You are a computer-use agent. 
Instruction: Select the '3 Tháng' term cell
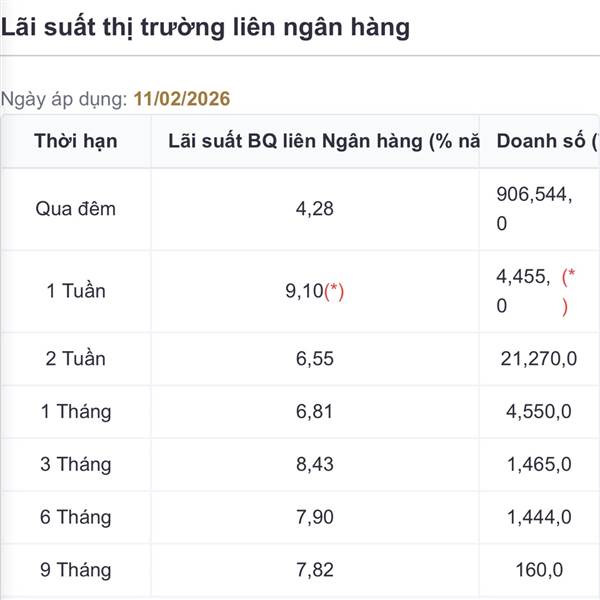(x=76, y=465)
